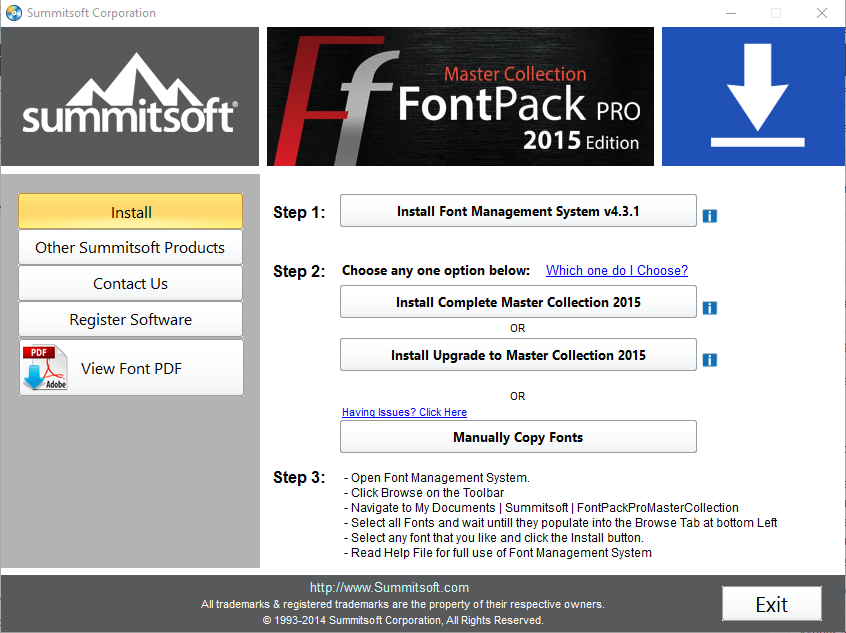
Task: Click the copyright 1993-2014 Summitsoft Corporation text
Action: pos(403,620)
